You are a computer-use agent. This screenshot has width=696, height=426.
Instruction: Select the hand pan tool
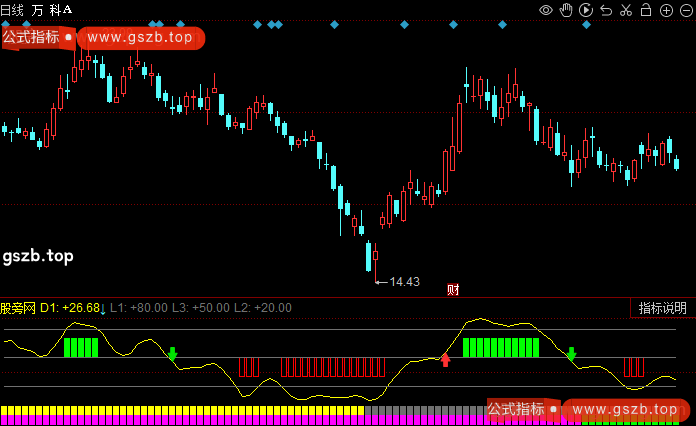pyautogui.click(x=566, y=10)
